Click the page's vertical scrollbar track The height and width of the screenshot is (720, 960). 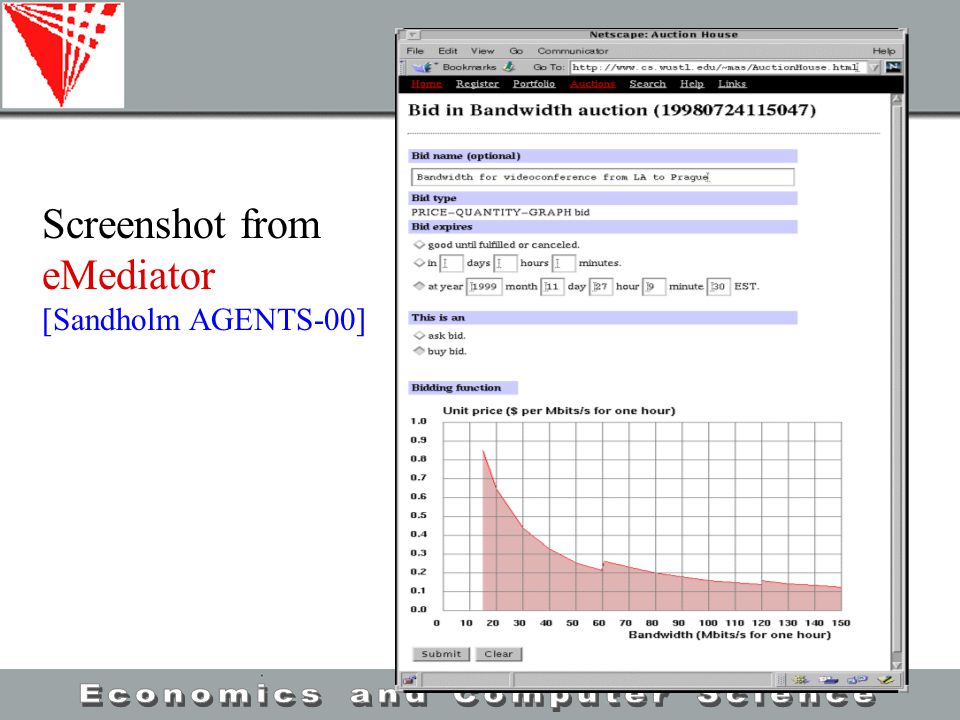pyautogui.click(x=897, y=382)
